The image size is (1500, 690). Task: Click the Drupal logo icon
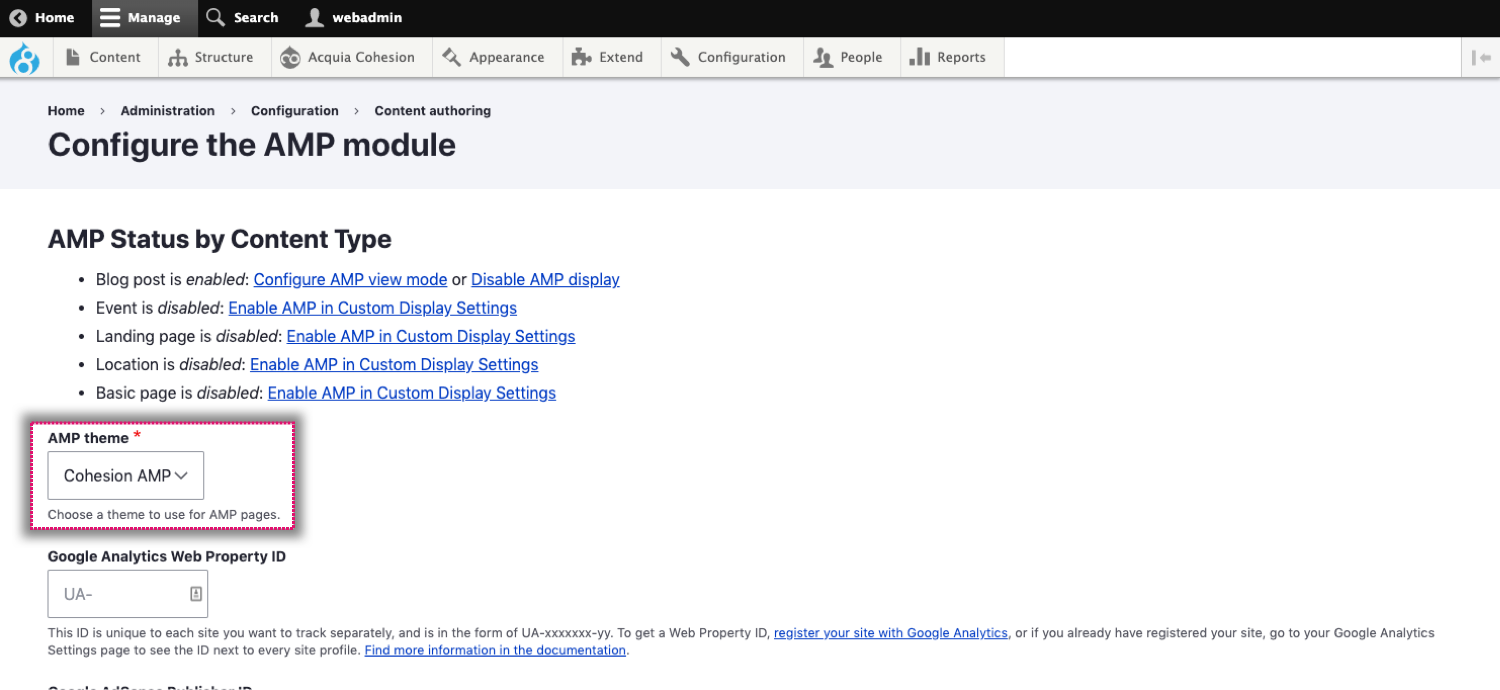24,58
